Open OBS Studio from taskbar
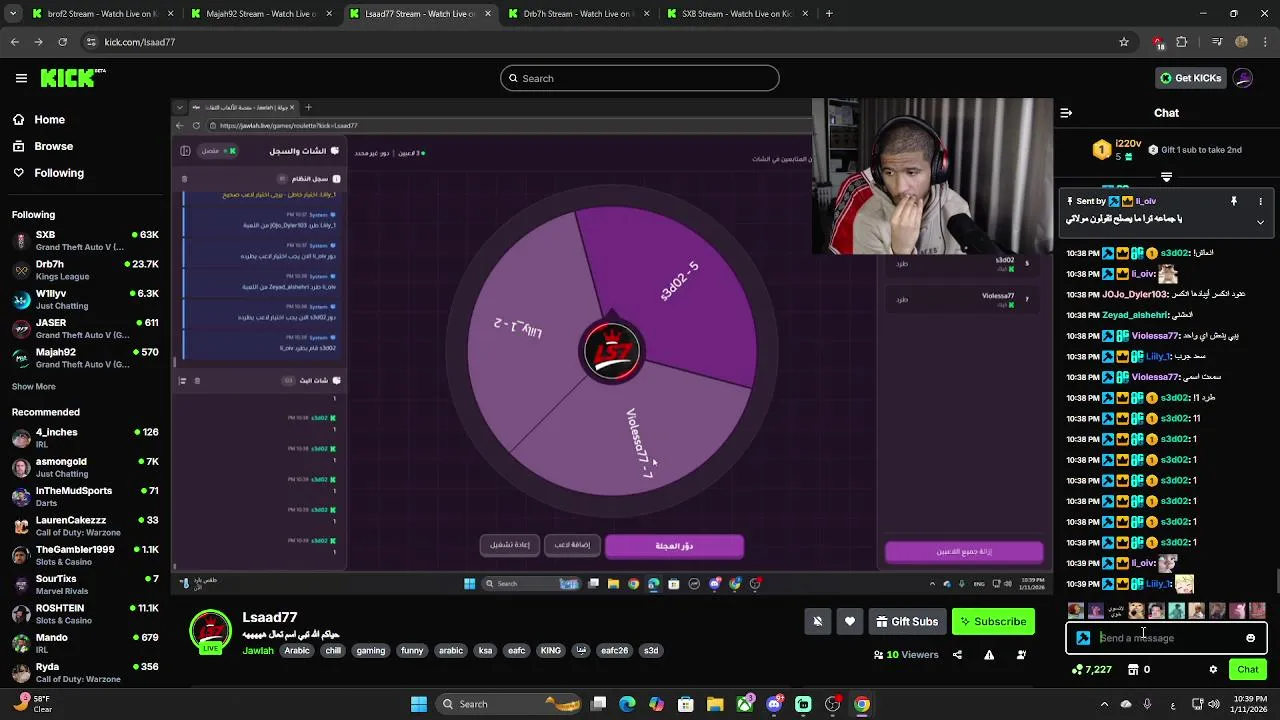Viewport: 1280px width, 720px height. [x=832, y=704]
